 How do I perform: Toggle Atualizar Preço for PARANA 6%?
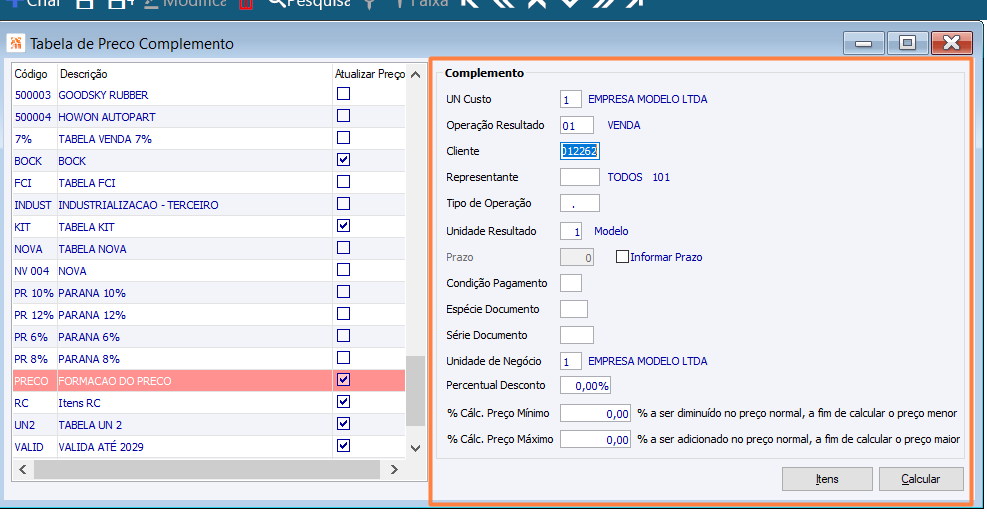click(x=343, y=336)
